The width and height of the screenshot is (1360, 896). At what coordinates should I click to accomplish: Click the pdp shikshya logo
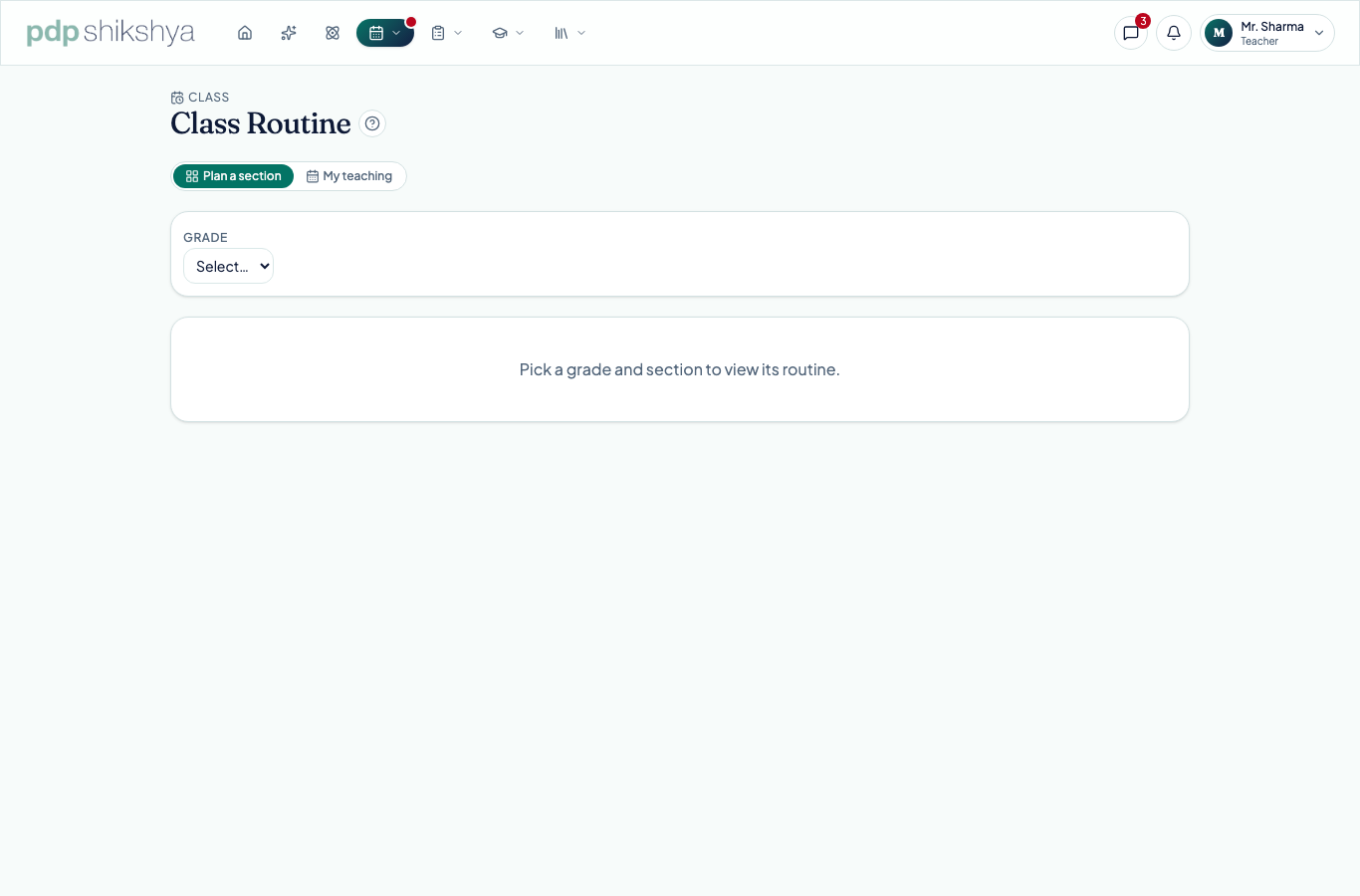point(111,32)
